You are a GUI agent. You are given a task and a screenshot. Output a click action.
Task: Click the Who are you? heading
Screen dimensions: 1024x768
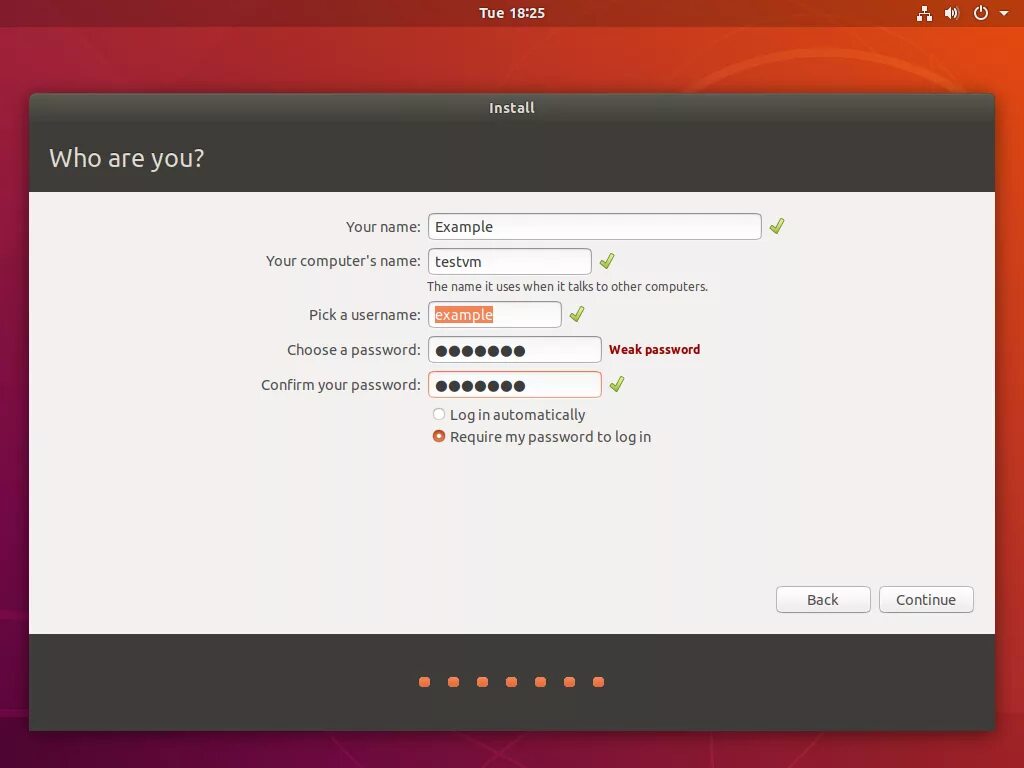pos(127,158)
